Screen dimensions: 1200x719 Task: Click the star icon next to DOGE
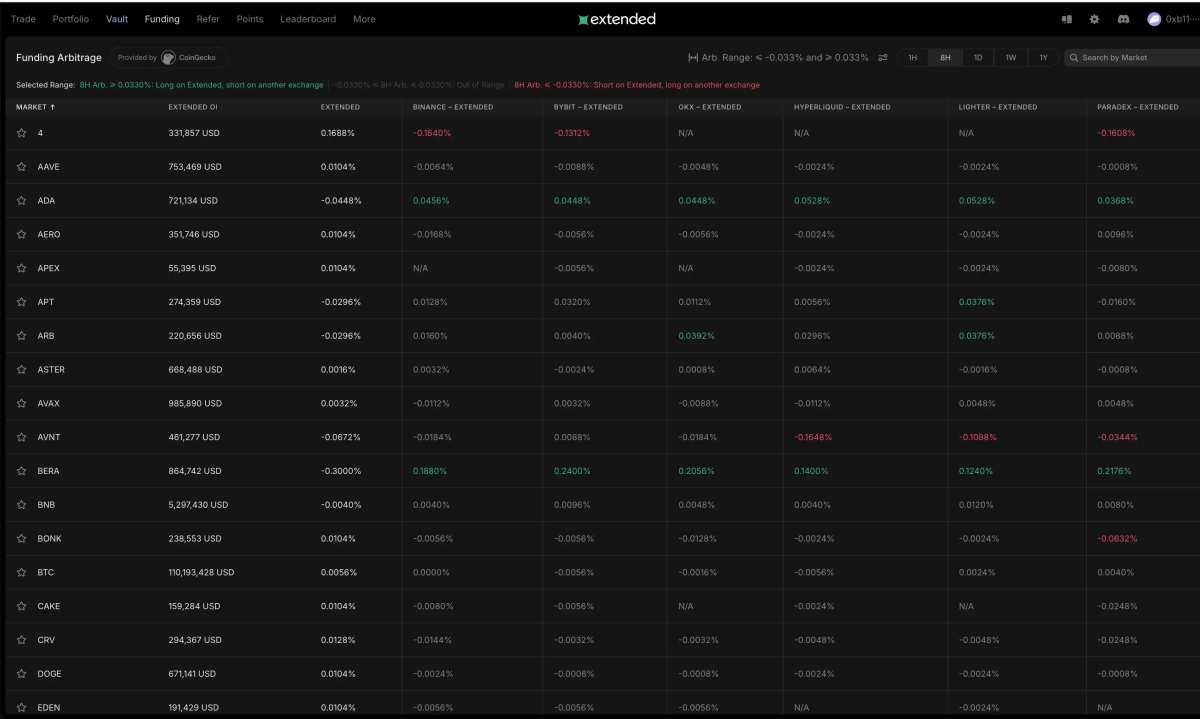21,673
